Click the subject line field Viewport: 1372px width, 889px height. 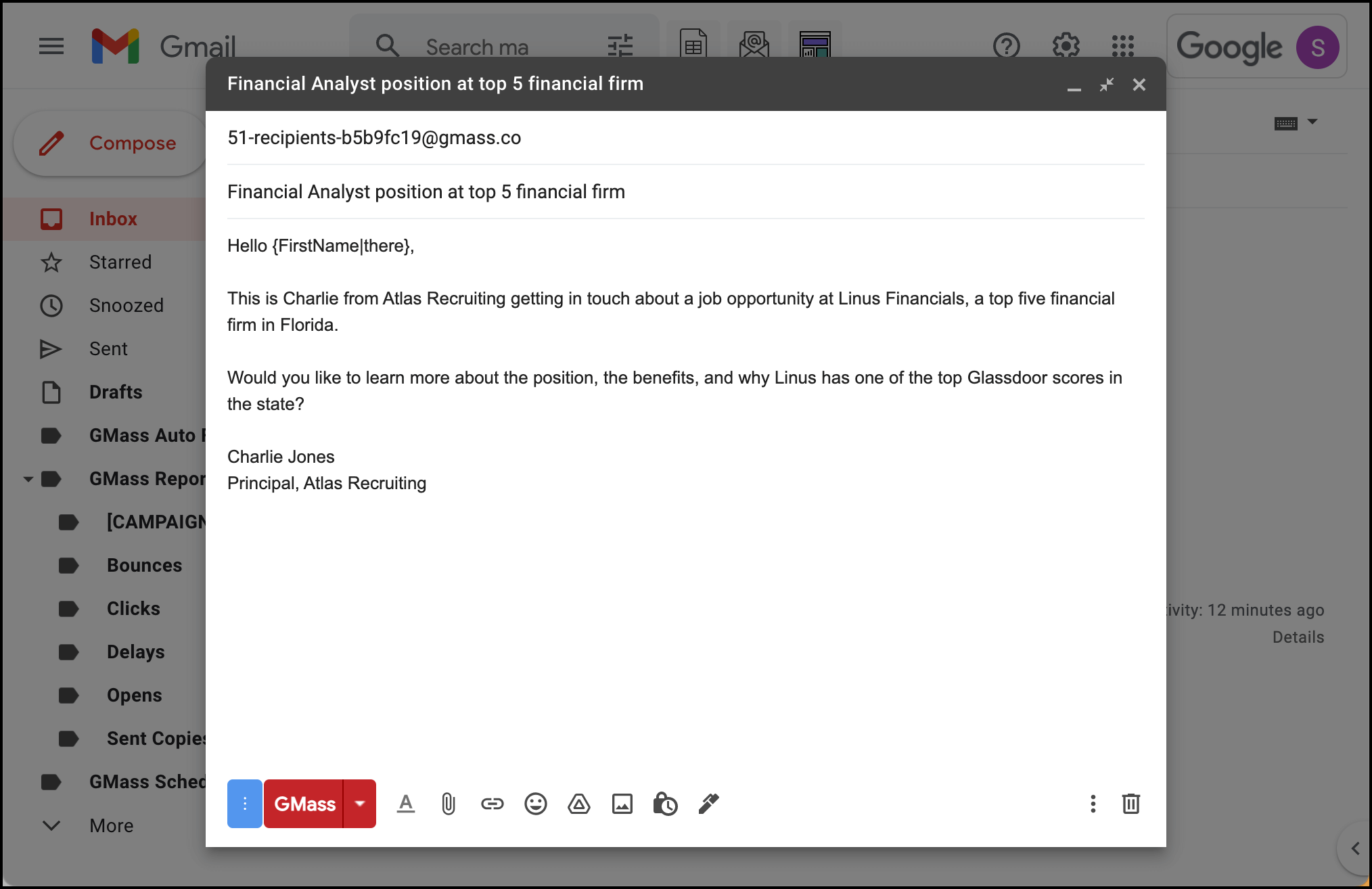[x=686, y=192]
